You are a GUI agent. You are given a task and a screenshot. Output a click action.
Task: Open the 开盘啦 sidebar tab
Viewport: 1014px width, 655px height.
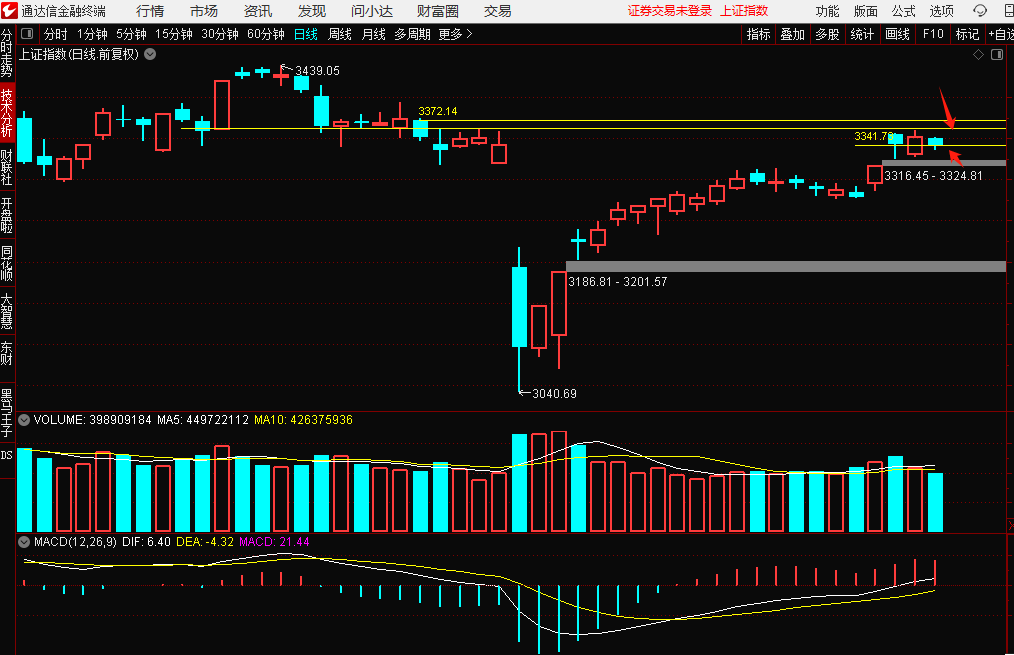(6, 215)
